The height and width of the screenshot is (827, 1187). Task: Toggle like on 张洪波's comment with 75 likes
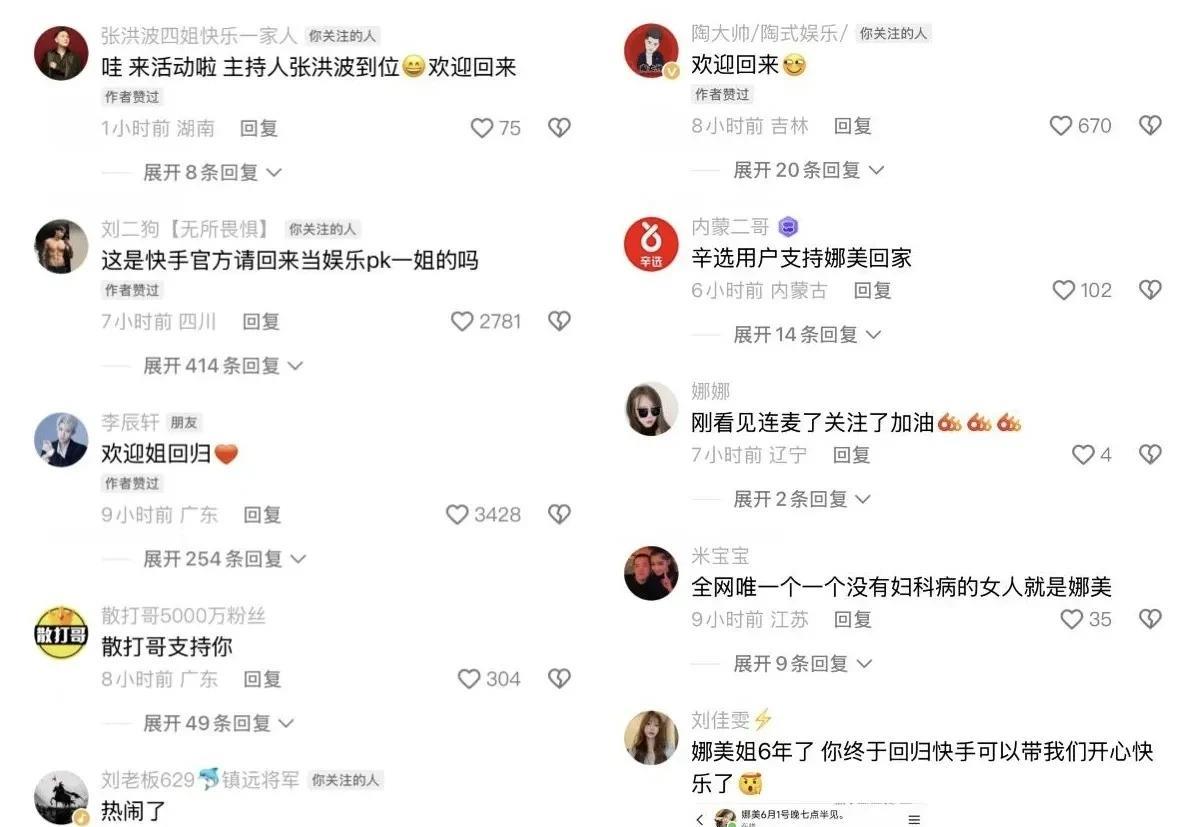pyautogui.click(x=481, y=127)
